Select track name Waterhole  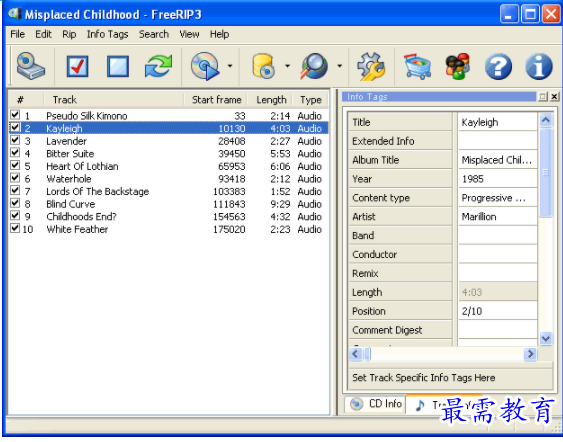[x=69, y=179]
